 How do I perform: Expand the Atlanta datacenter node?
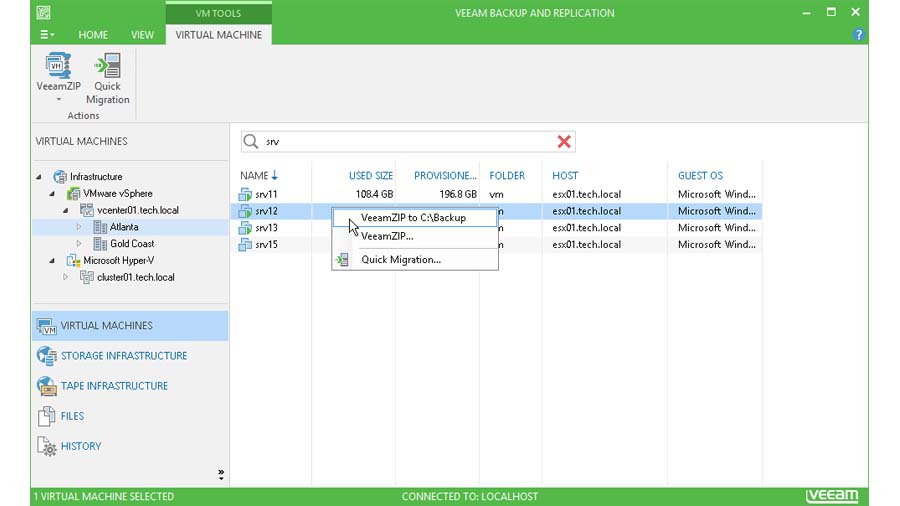[79, 227]
